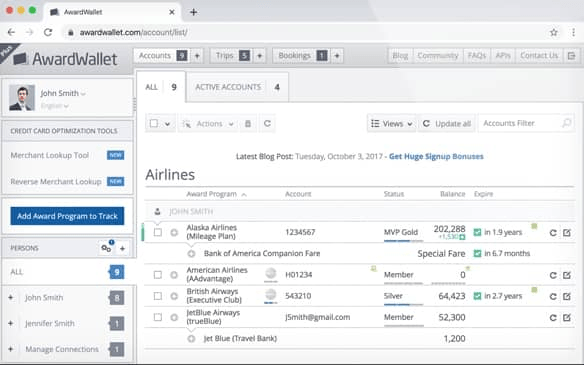Viewport: 584px width, 365px height.
Task: Click British Airways Silver status progress bar
Action: [403, 305]
